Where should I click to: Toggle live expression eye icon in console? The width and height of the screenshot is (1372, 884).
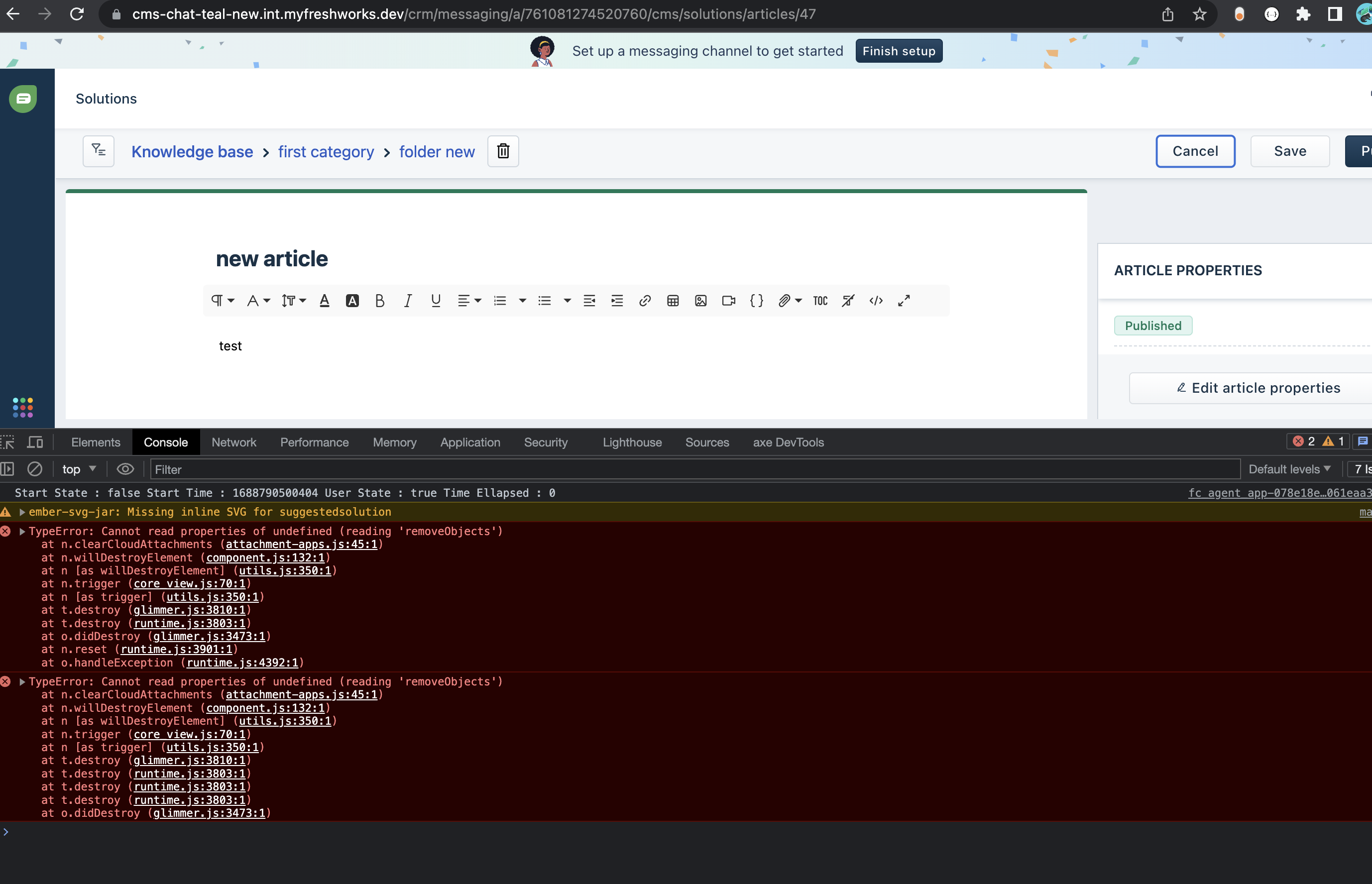(125, 469)
